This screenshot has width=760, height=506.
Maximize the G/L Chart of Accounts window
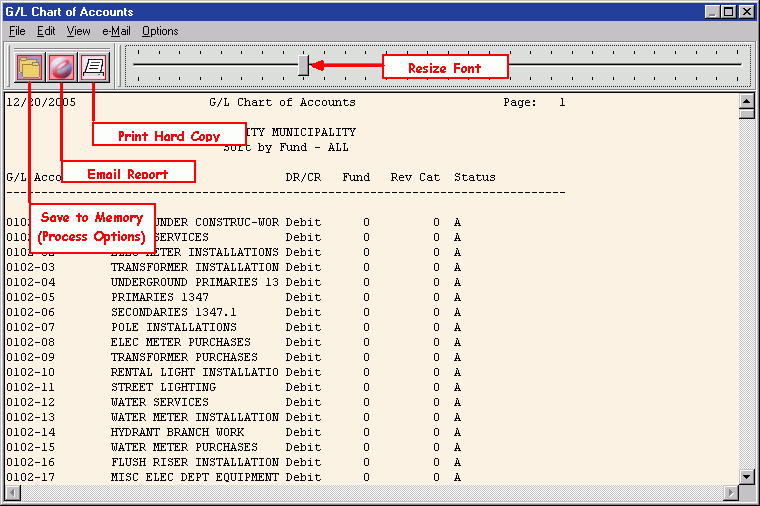[729, 12]
